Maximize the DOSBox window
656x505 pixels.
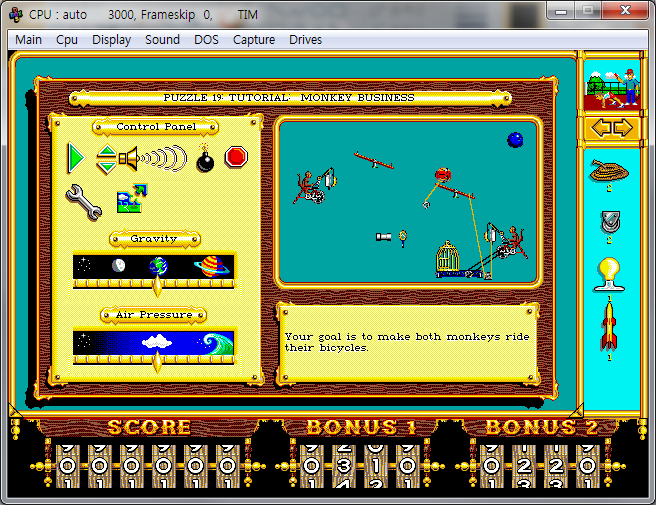pos(588,10)
